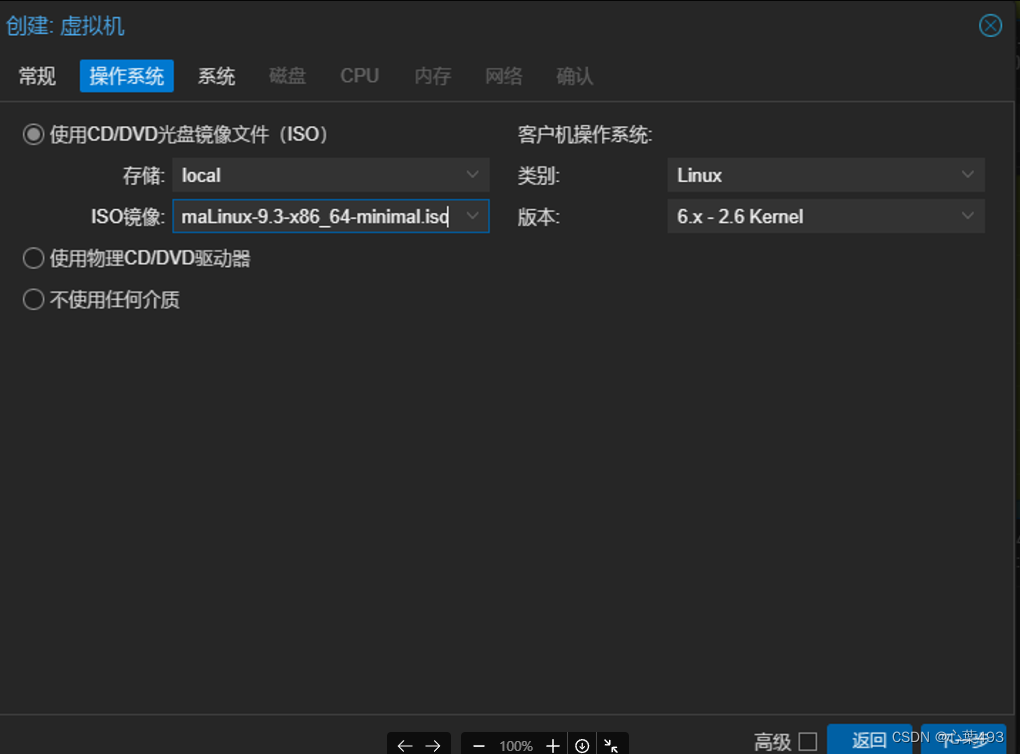The width and height of the screenshot is (1020, 754).
Task: Expand the 存储 local dropdown
Action: (x=472, y=175)
